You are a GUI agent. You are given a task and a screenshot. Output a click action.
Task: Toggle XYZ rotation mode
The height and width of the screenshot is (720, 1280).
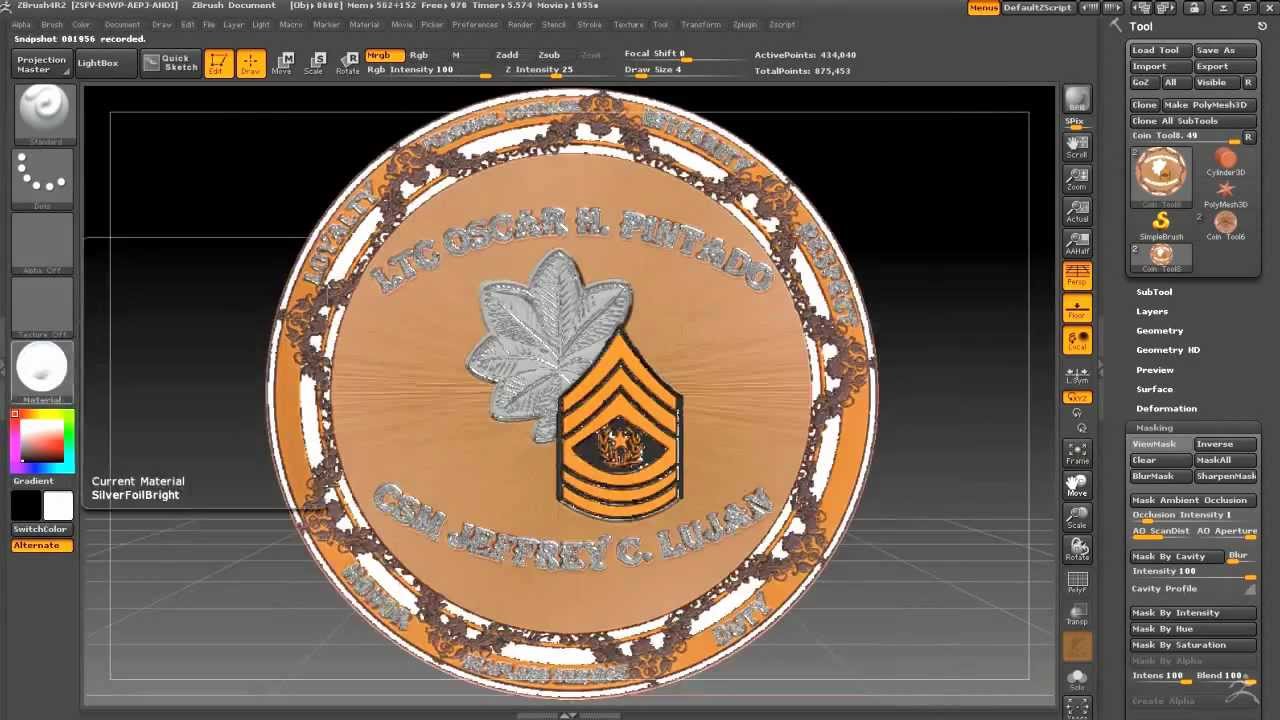tap(1077, 397)
